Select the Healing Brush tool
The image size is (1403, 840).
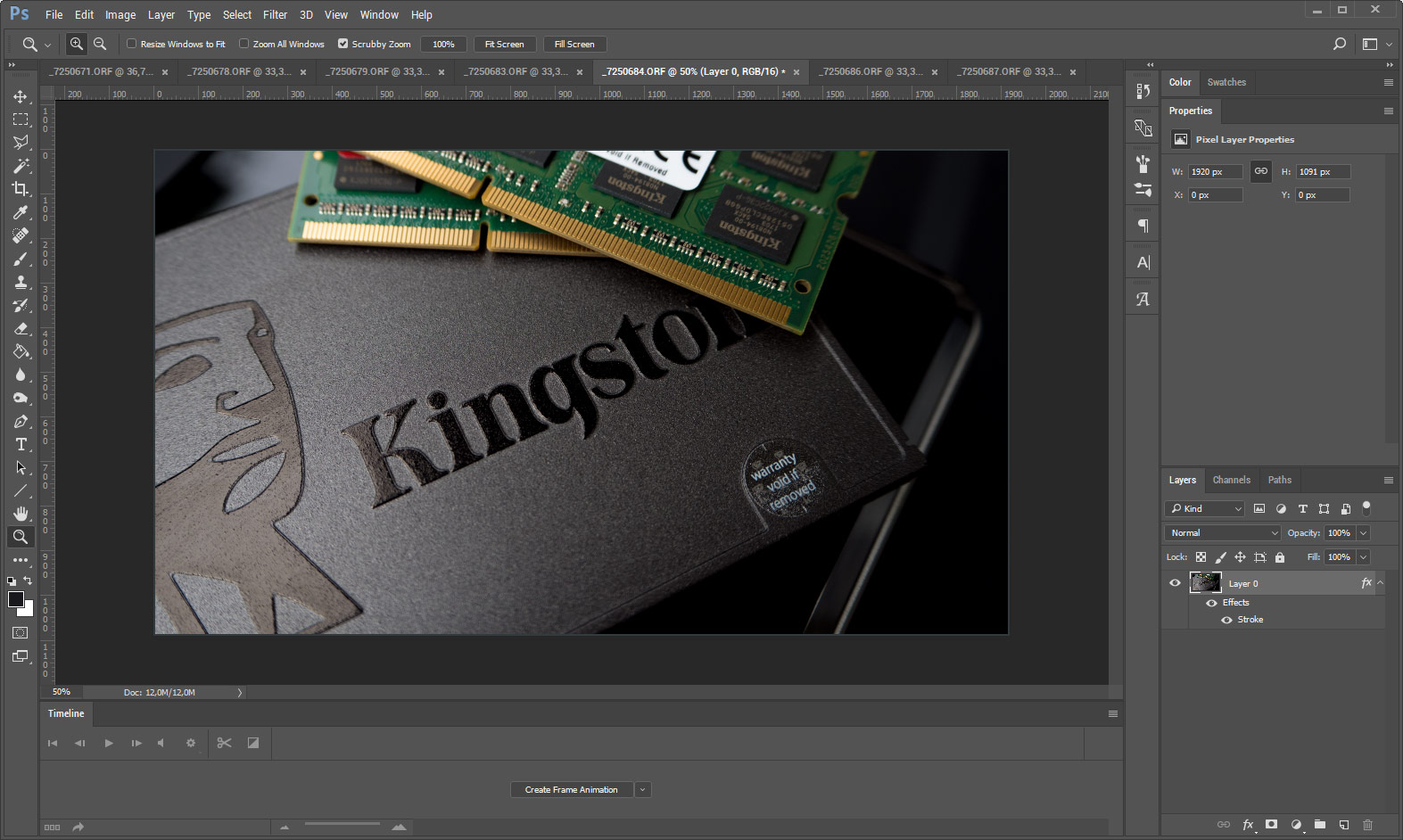pos(21,235)
